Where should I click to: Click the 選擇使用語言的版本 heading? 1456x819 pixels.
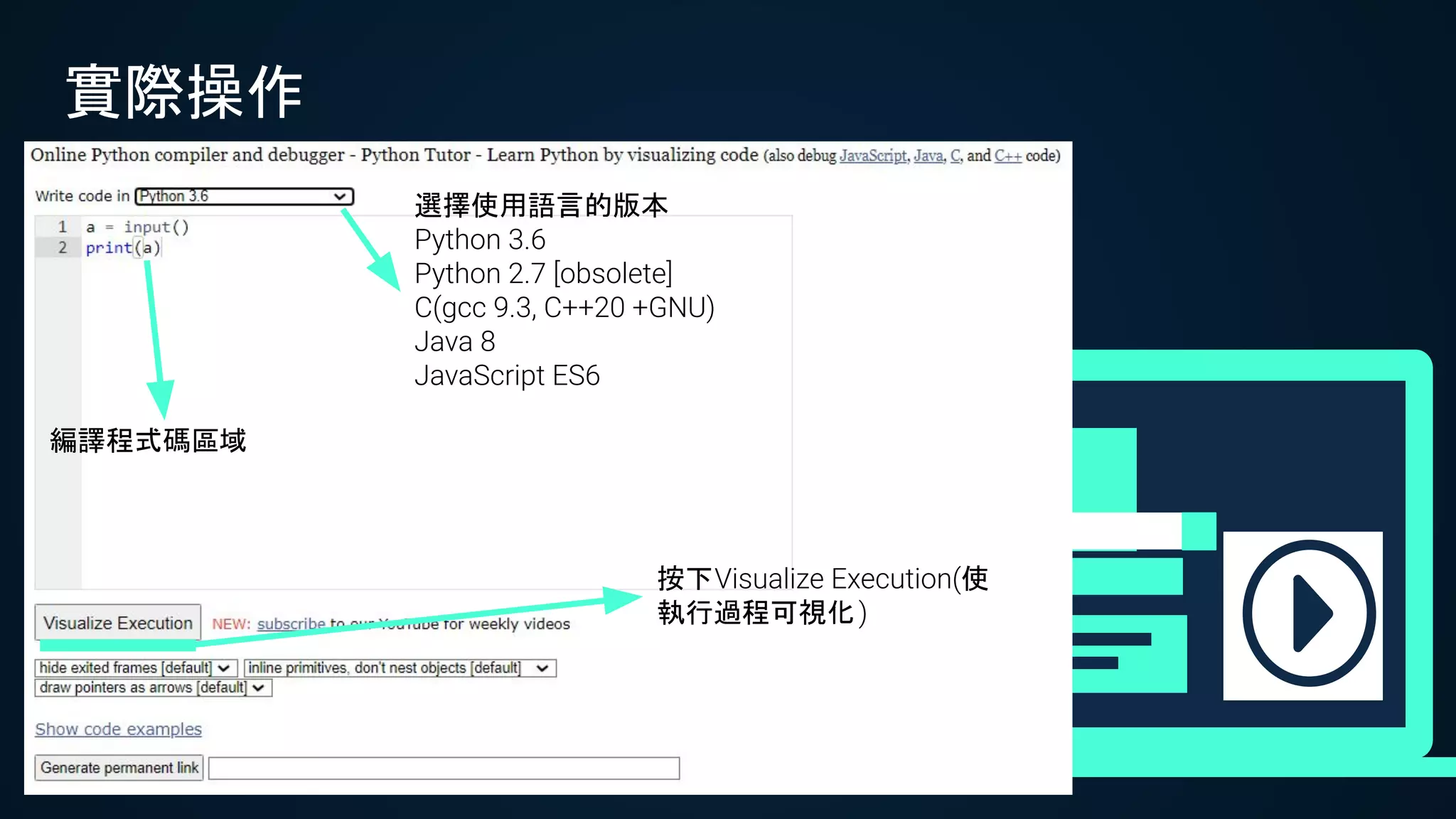(541, 205)
